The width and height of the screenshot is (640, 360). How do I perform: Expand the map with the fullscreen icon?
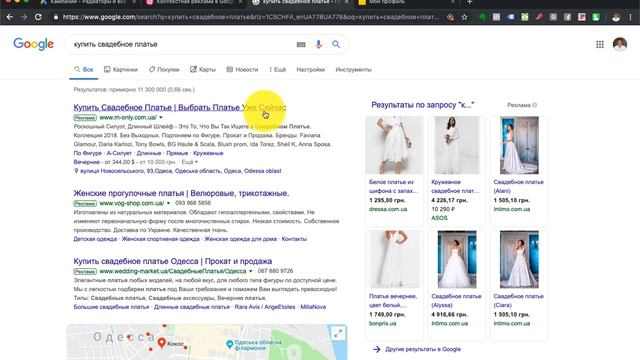(338, 334)
